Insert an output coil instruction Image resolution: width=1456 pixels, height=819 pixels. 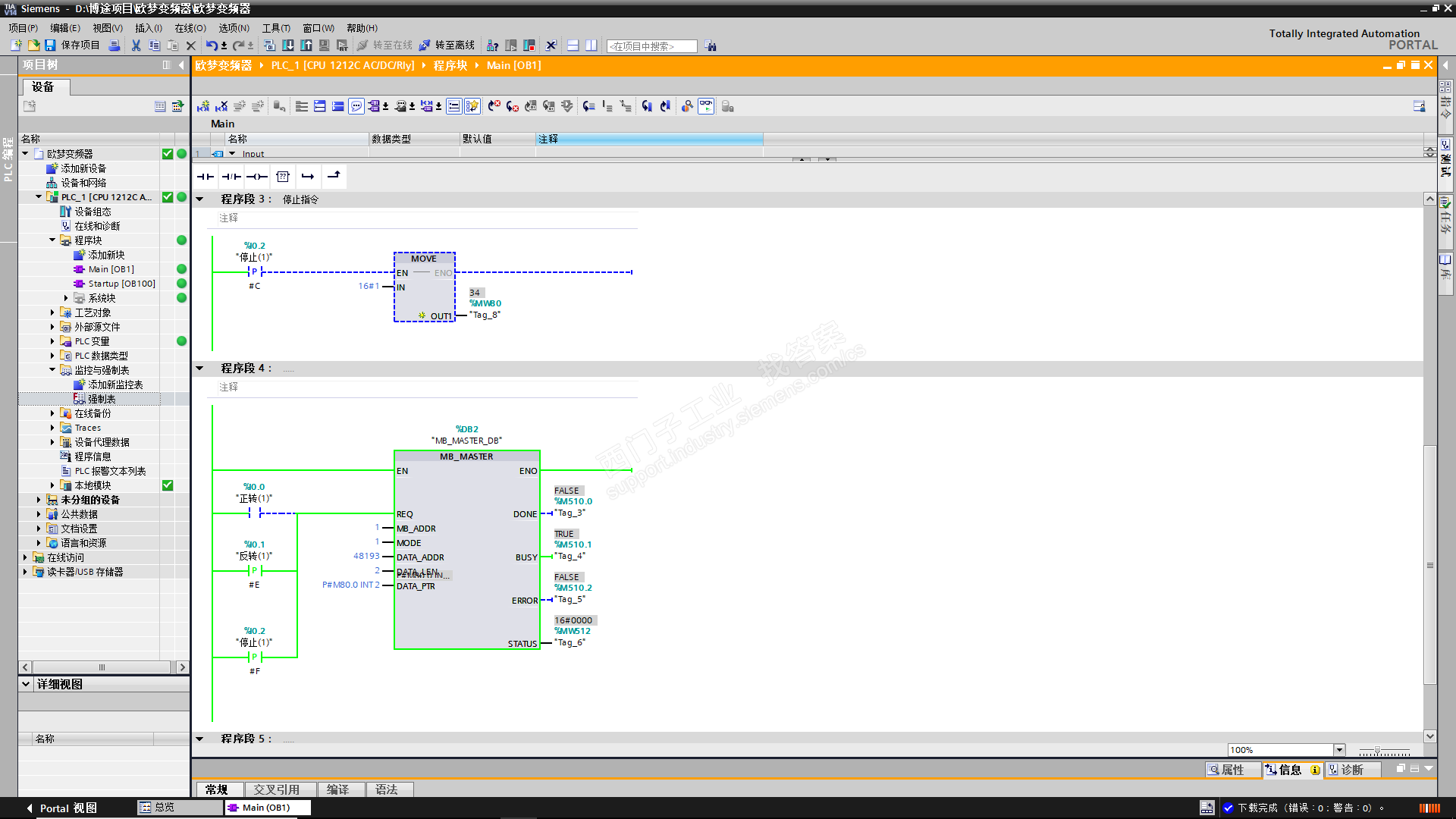[257, 177]
